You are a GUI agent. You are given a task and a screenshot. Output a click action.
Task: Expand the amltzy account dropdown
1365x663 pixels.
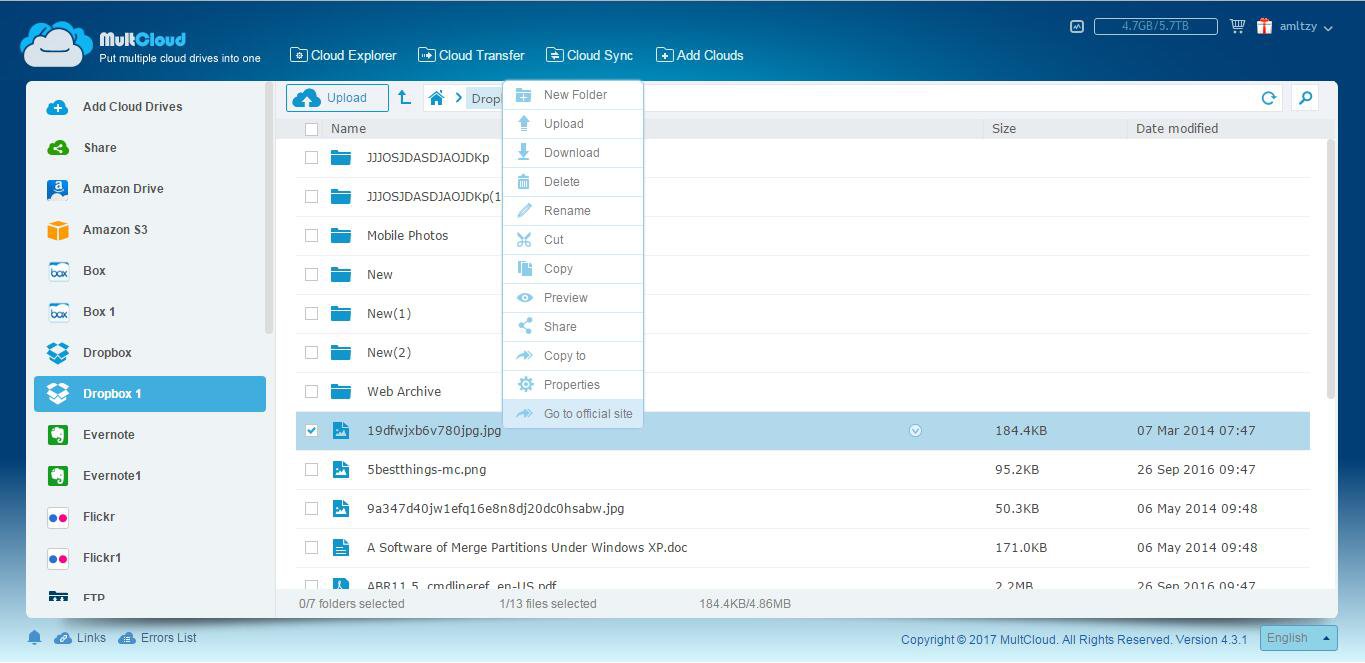click(1305, 27)
